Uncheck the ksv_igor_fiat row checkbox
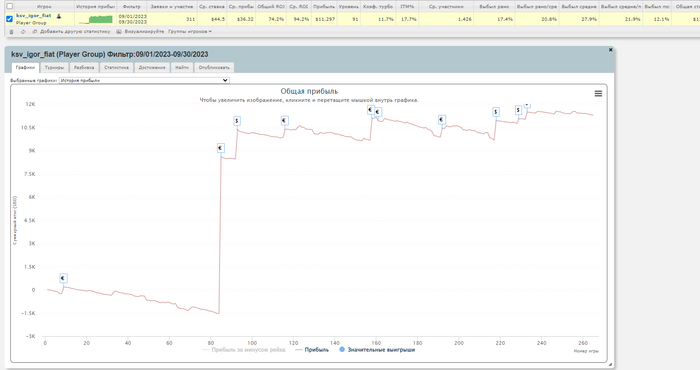 click(x=9, y=19)
